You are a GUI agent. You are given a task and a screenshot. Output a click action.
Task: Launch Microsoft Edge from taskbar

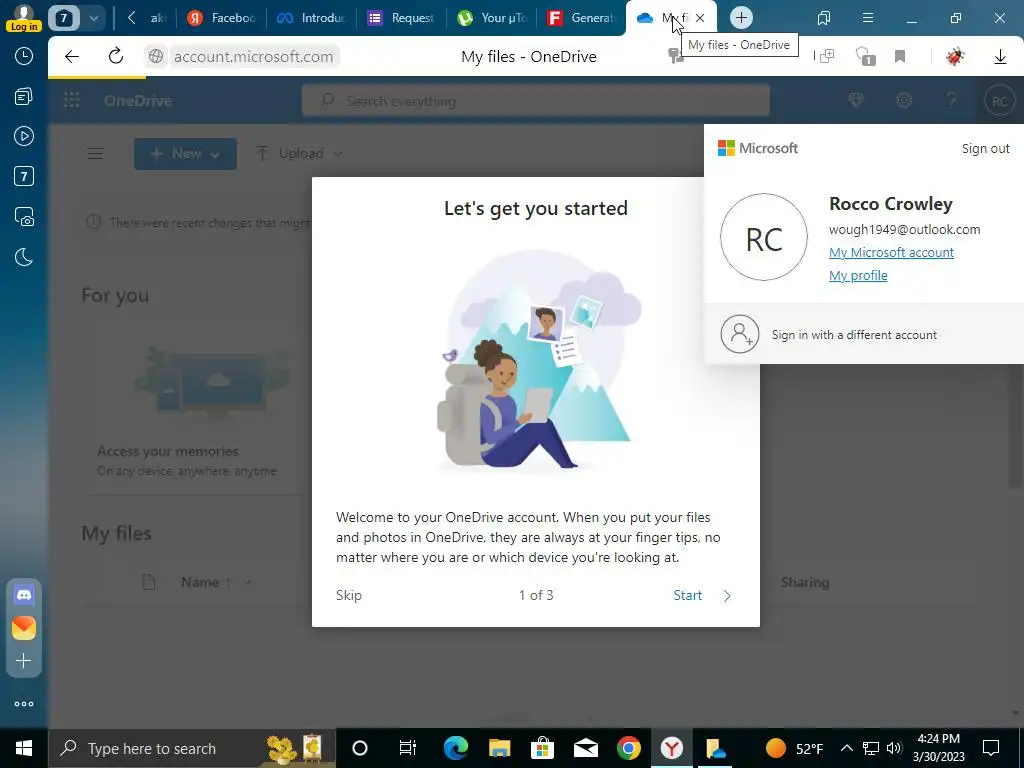point(456,748)
